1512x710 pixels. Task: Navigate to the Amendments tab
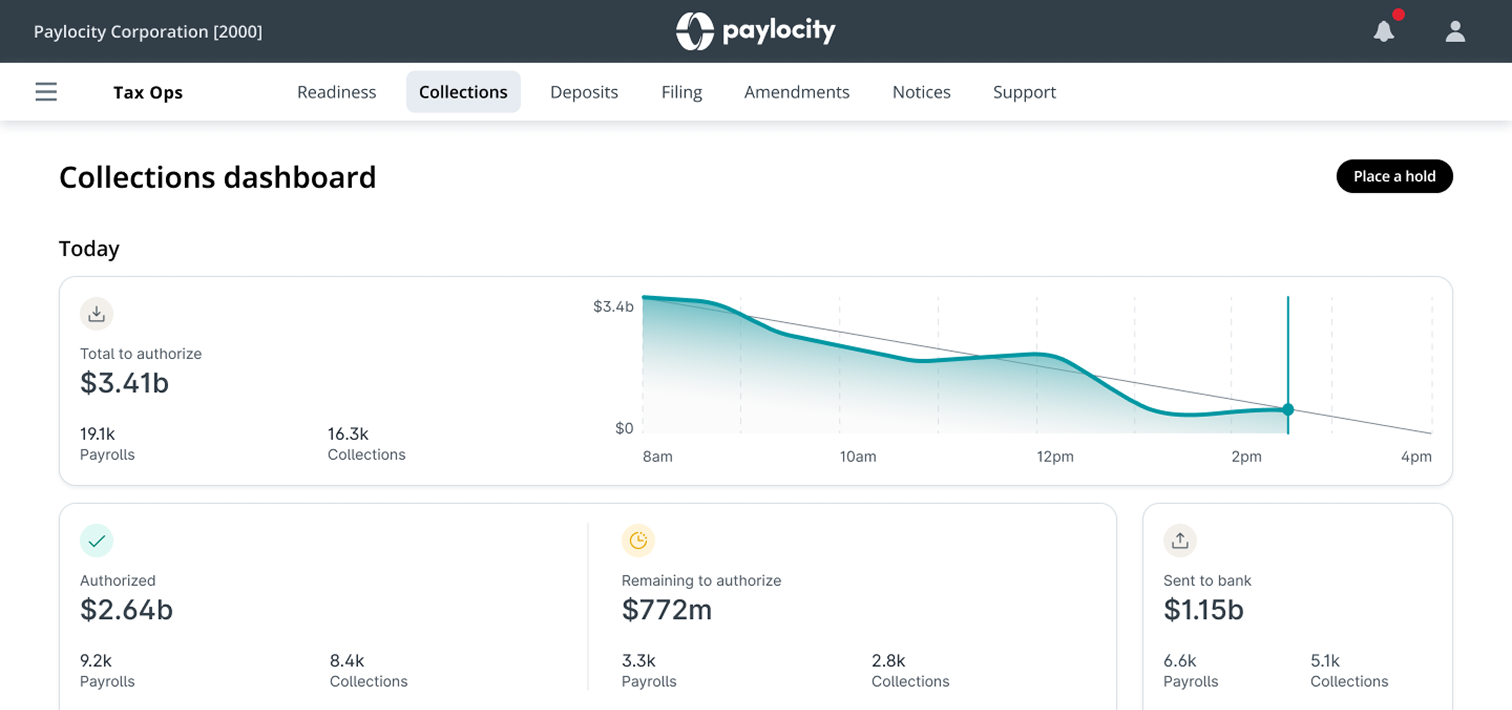pyautogui.click(x=796, y=92)
